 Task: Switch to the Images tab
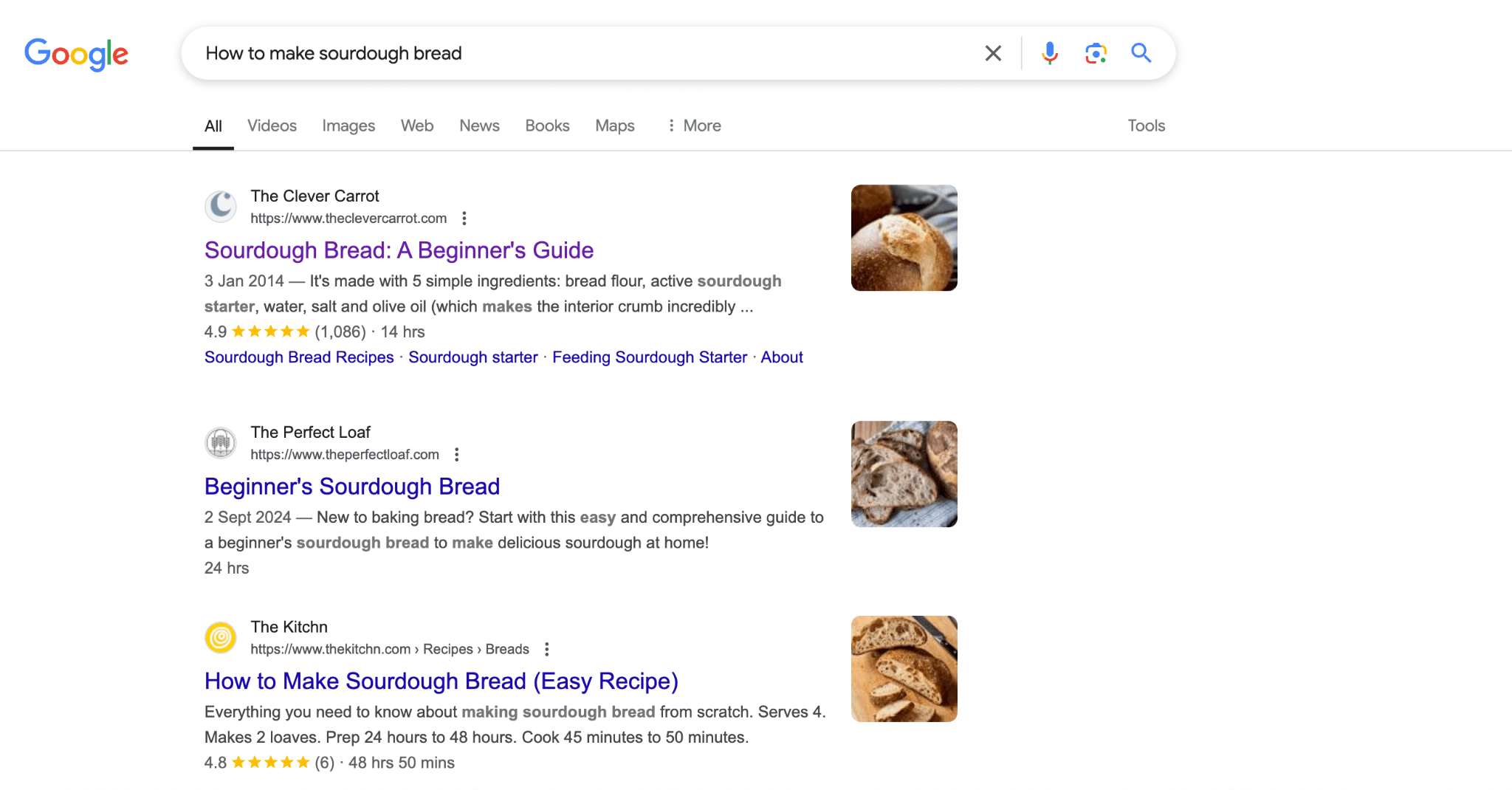[x=348, y=126]
